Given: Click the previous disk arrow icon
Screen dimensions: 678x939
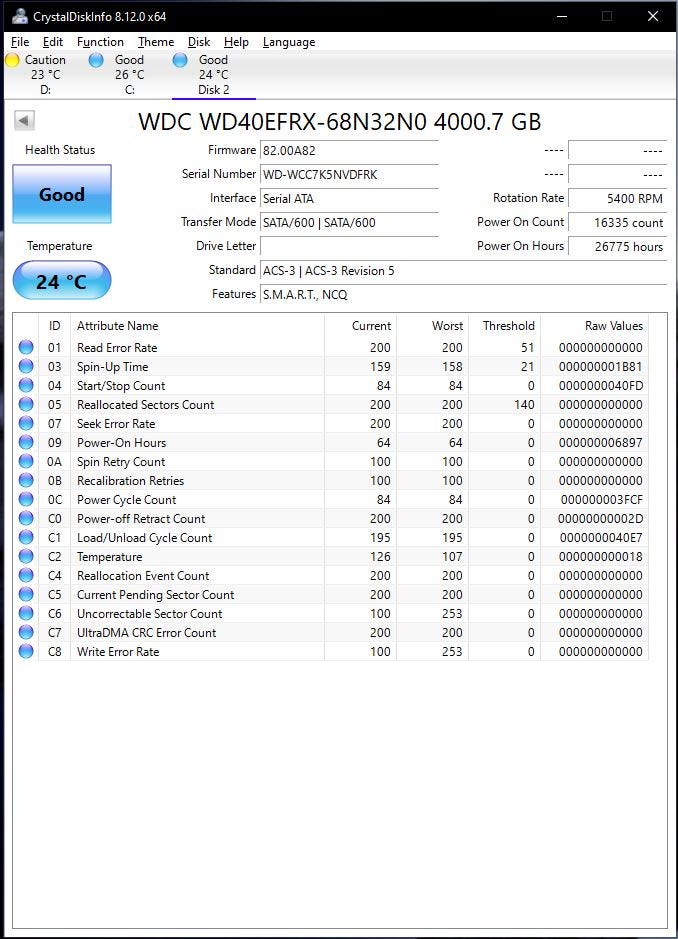Looking at the screenshot, I should tap(25, 120).
